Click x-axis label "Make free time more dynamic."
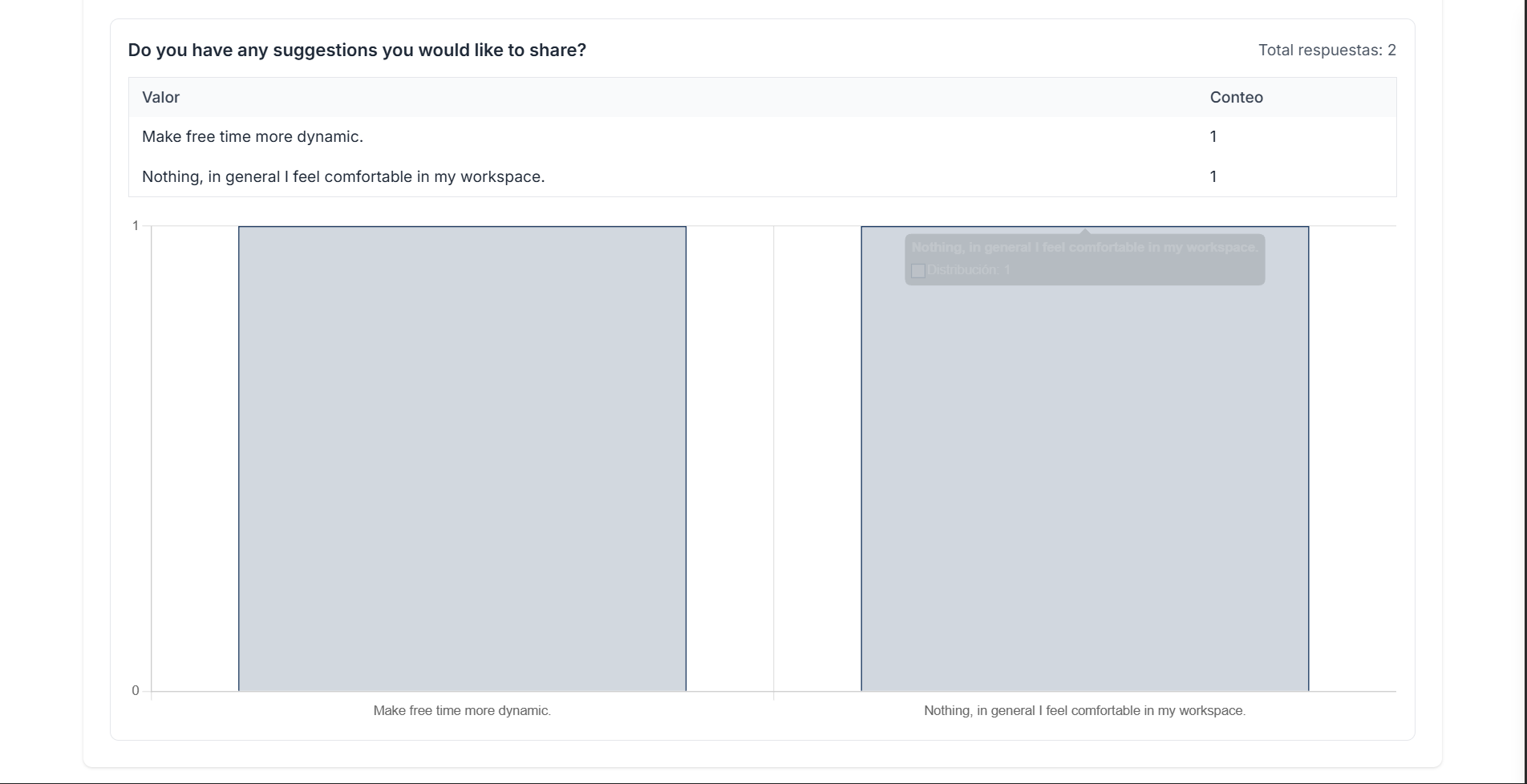The width and height of the screenshot is (1527, 784). pos(462,710)
